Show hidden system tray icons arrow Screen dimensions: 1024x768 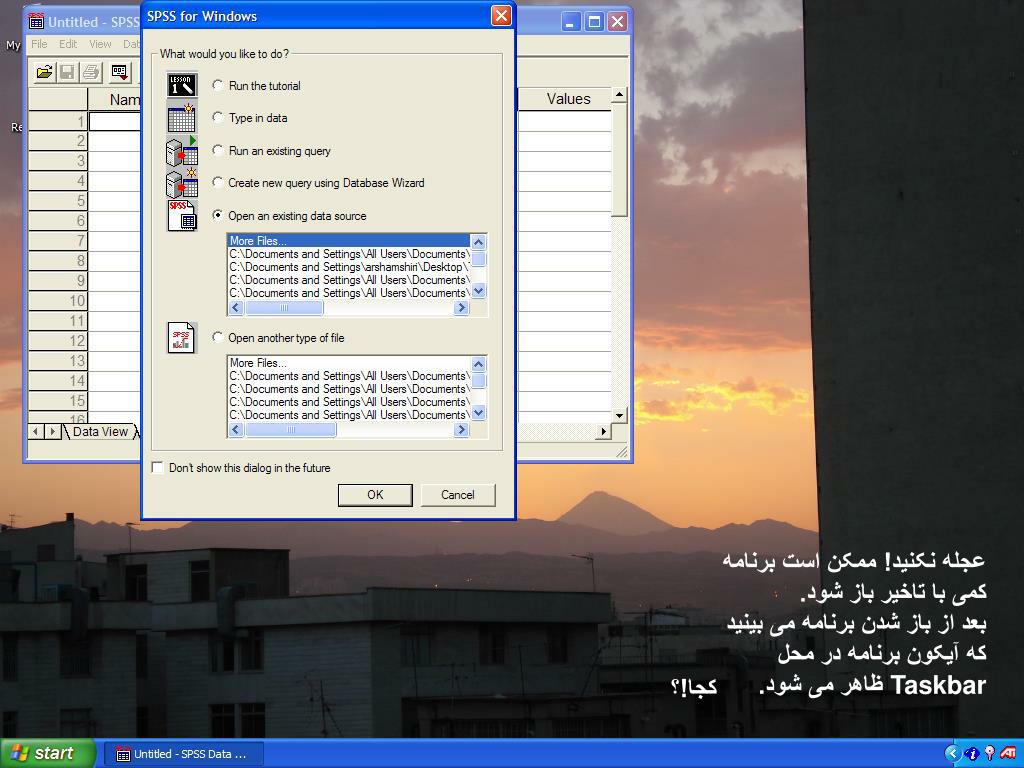point(952,754)
